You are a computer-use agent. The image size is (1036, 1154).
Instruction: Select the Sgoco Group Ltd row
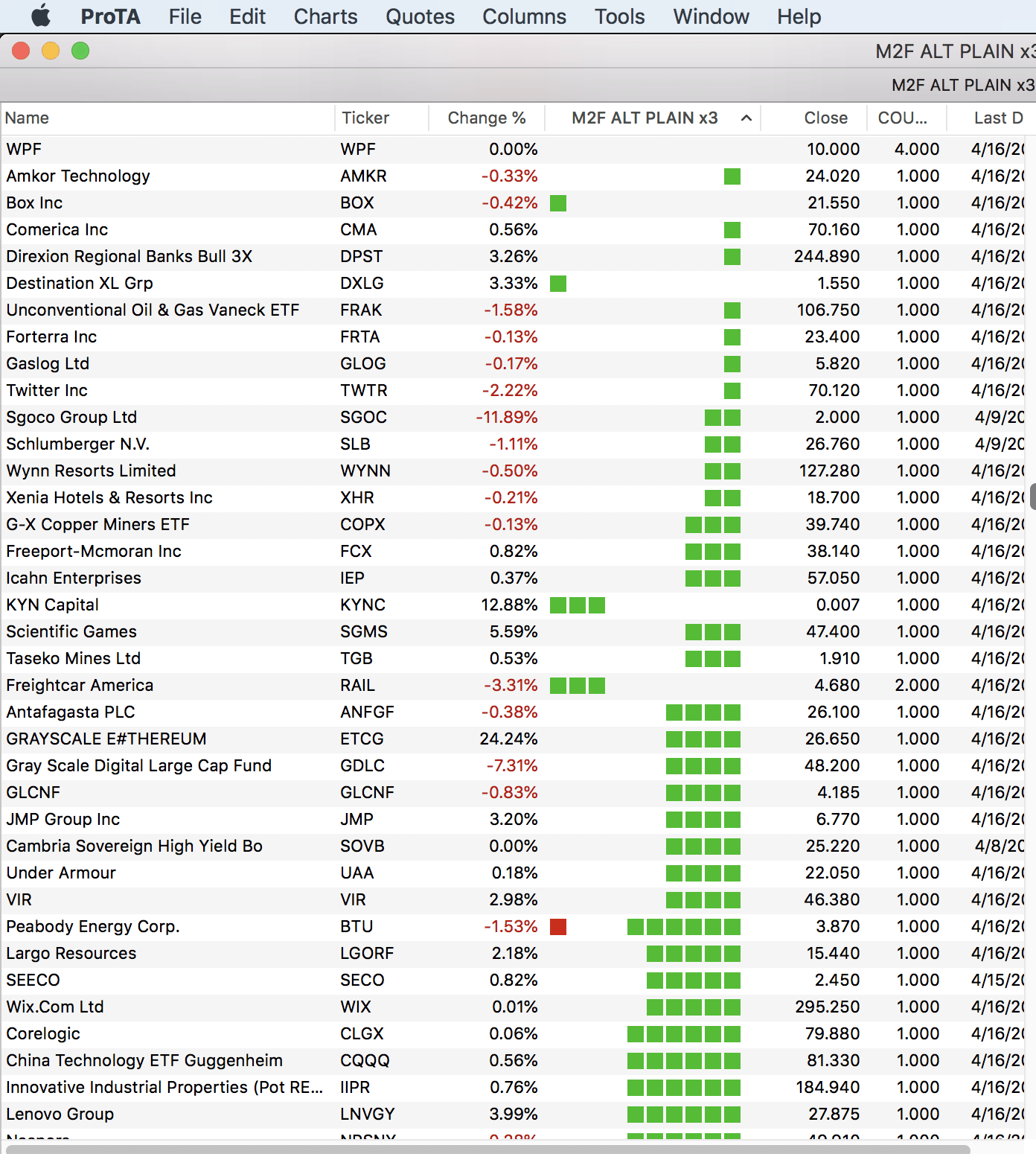point(514,418)
